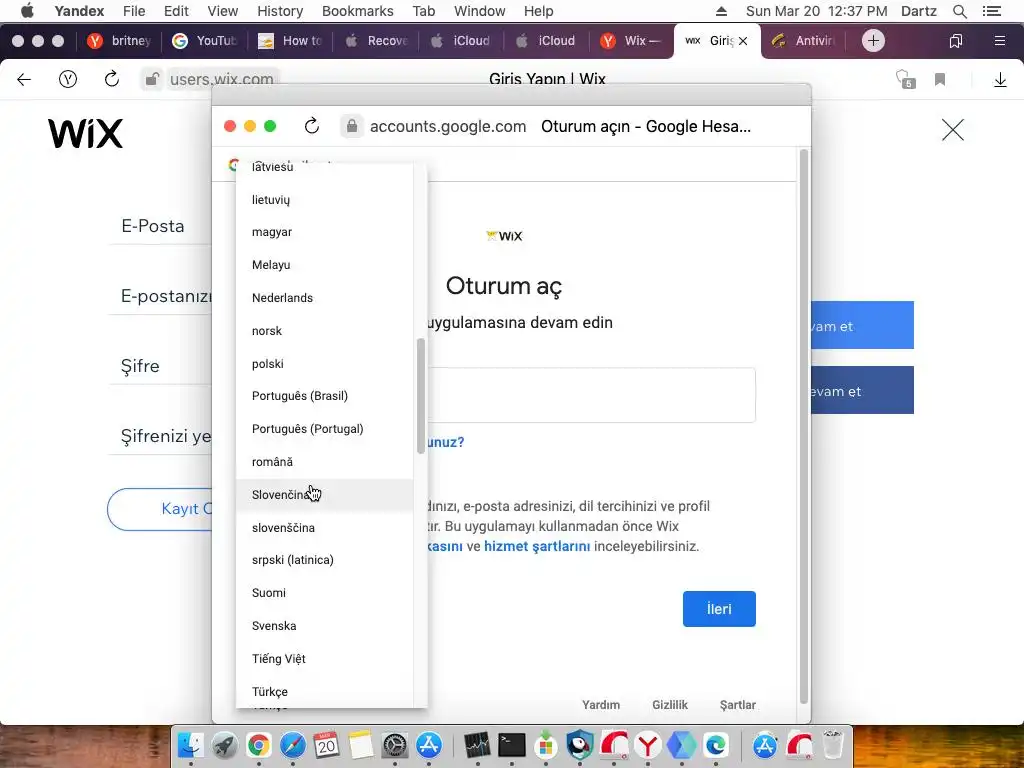Viewport: 1024px width, 768px height.
Task: Open the File menu
Action: (x=134, y=11)
